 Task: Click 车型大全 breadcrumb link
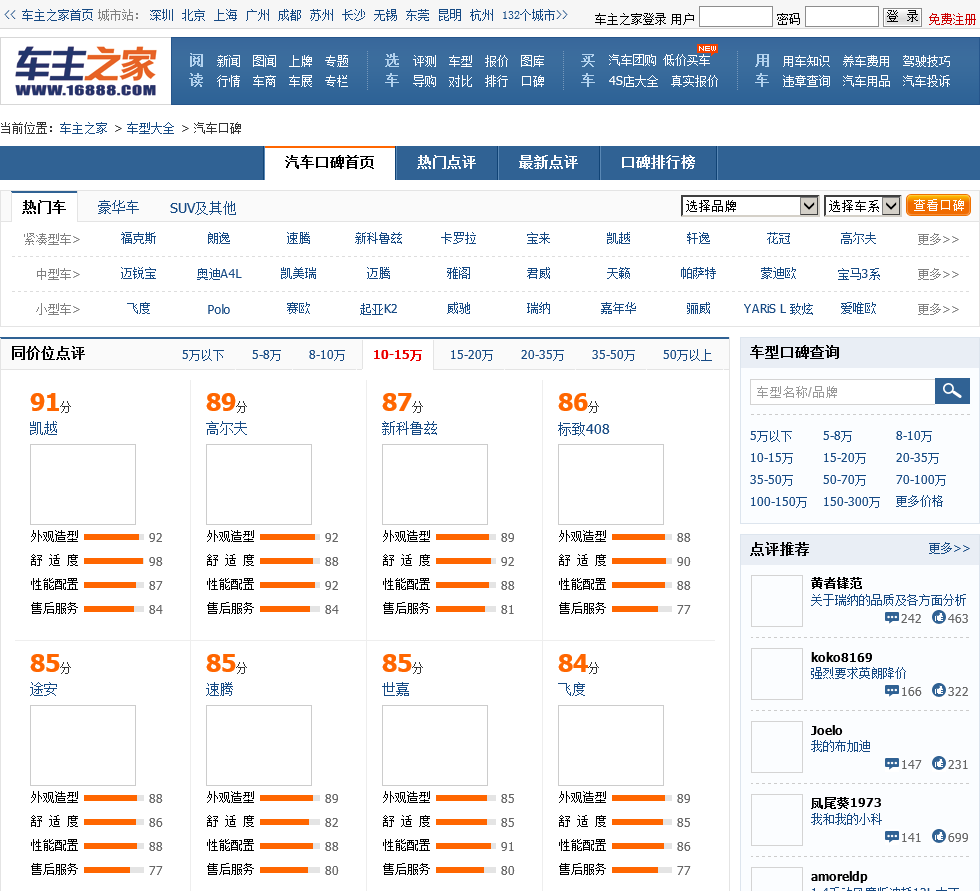(x=151, y=129)
